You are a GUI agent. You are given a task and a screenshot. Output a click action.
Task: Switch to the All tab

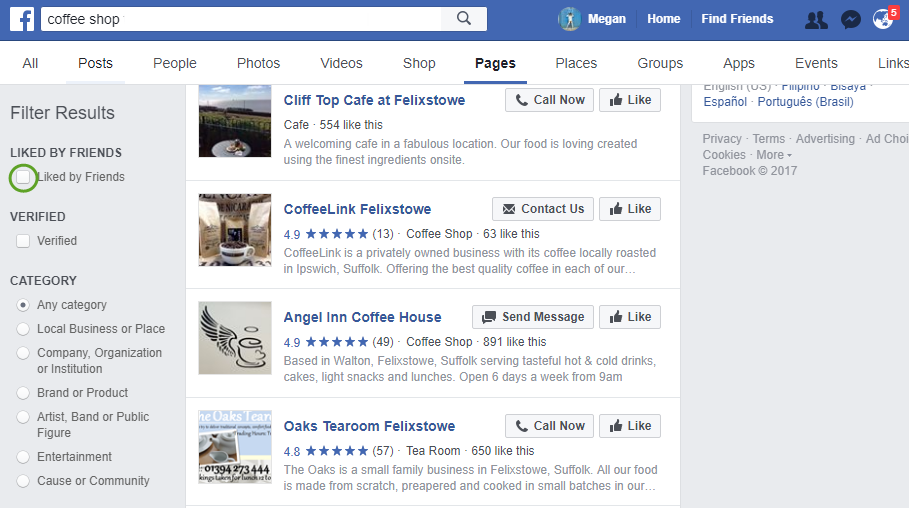[30, 63]
